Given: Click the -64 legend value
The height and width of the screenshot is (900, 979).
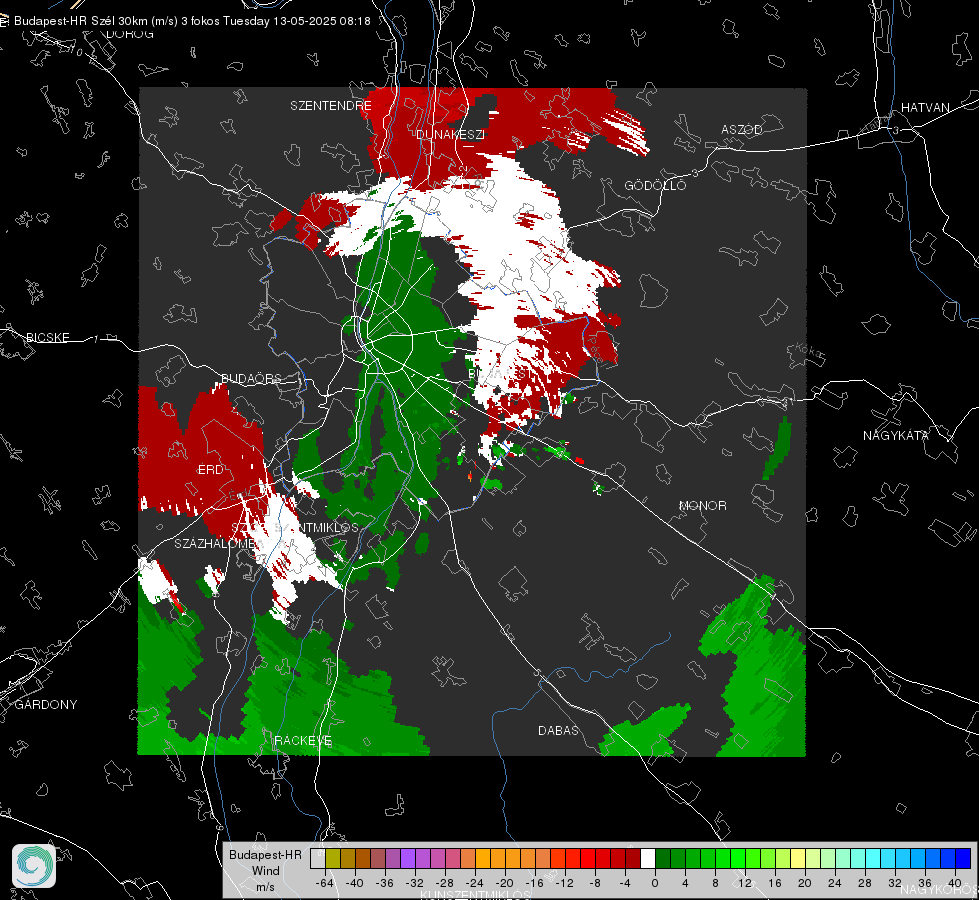Looking at the screenshot, I should click(x=325, y=883).
